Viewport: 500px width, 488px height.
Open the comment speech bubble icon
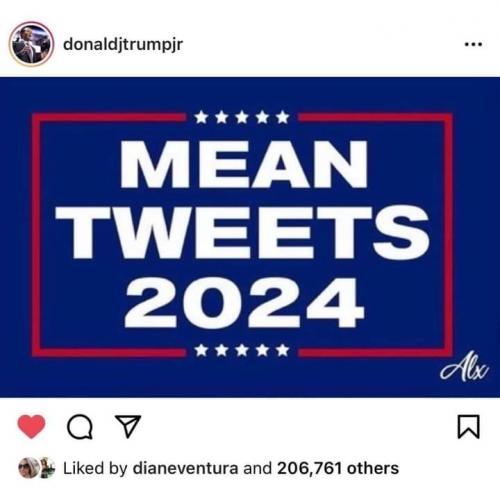(x=80, y=427)
